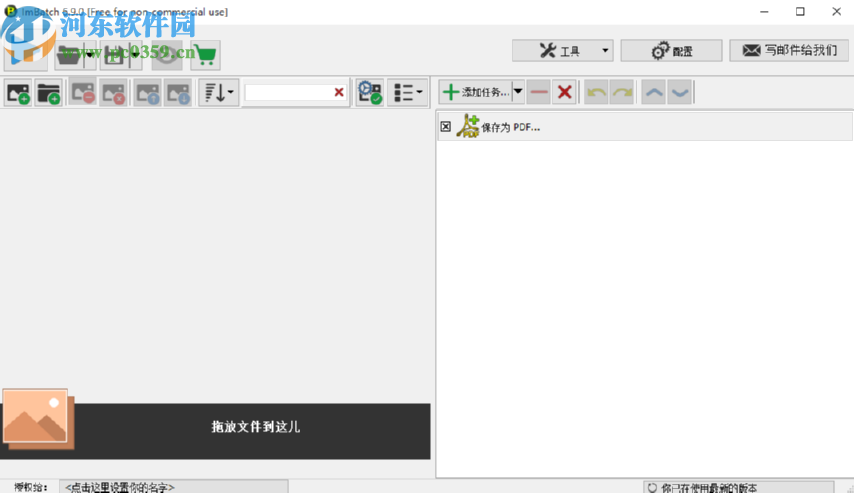Minimize the ImBatch window
The height and width of the screenshot is (493, 854).
764,11
